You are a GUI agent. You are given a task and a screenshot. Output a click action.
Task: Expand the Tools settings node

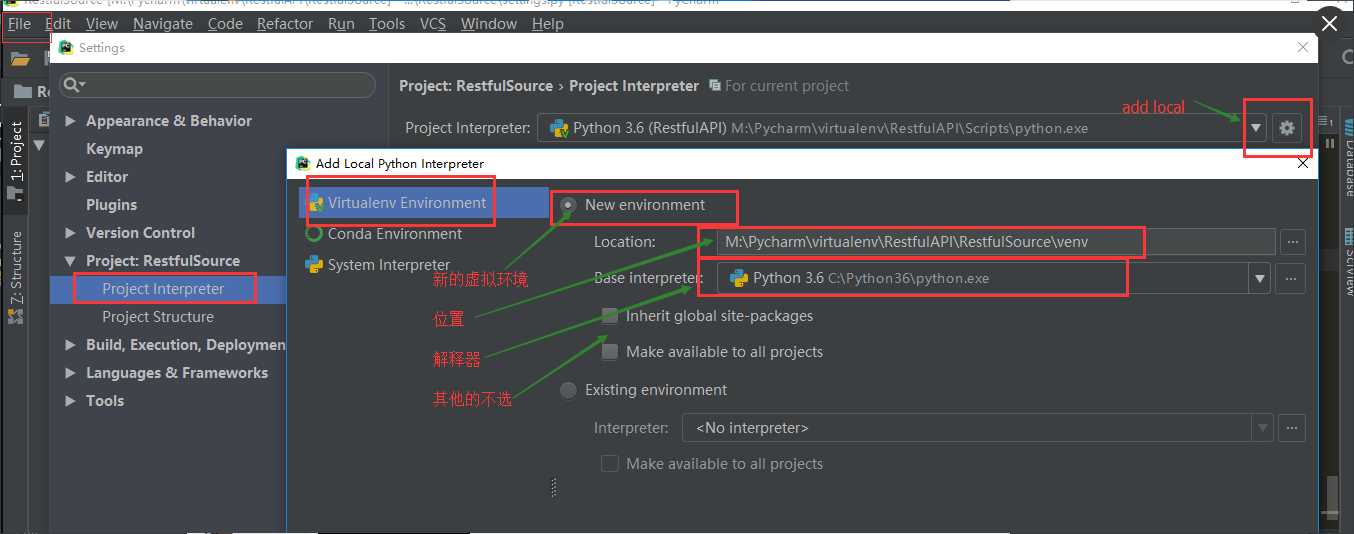(x=71, y=401)
